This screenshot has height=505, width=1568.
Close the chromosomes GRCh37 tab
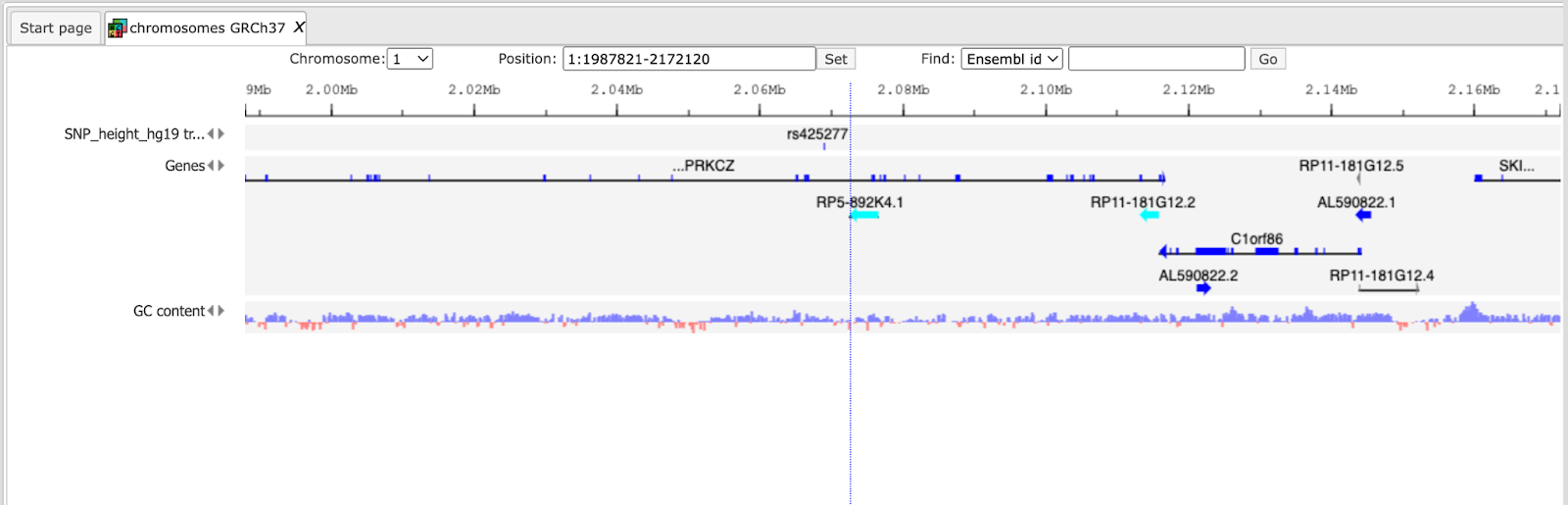click(299, 27)
